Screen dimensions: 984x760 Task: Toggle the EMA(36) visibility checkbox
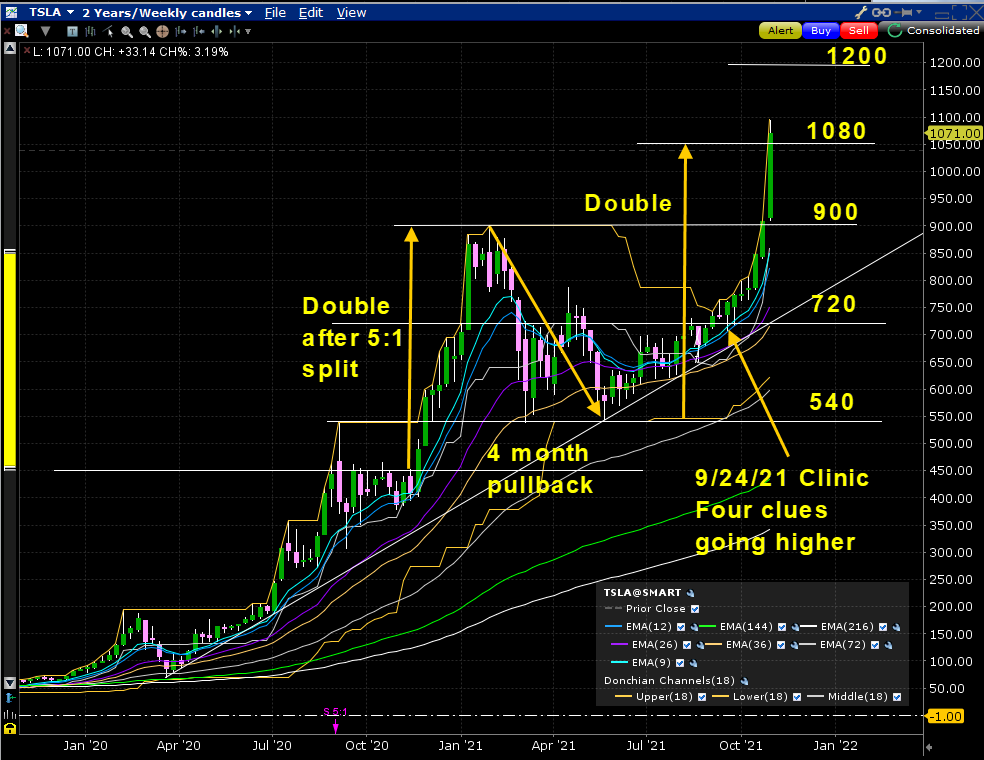coord(781,645)
